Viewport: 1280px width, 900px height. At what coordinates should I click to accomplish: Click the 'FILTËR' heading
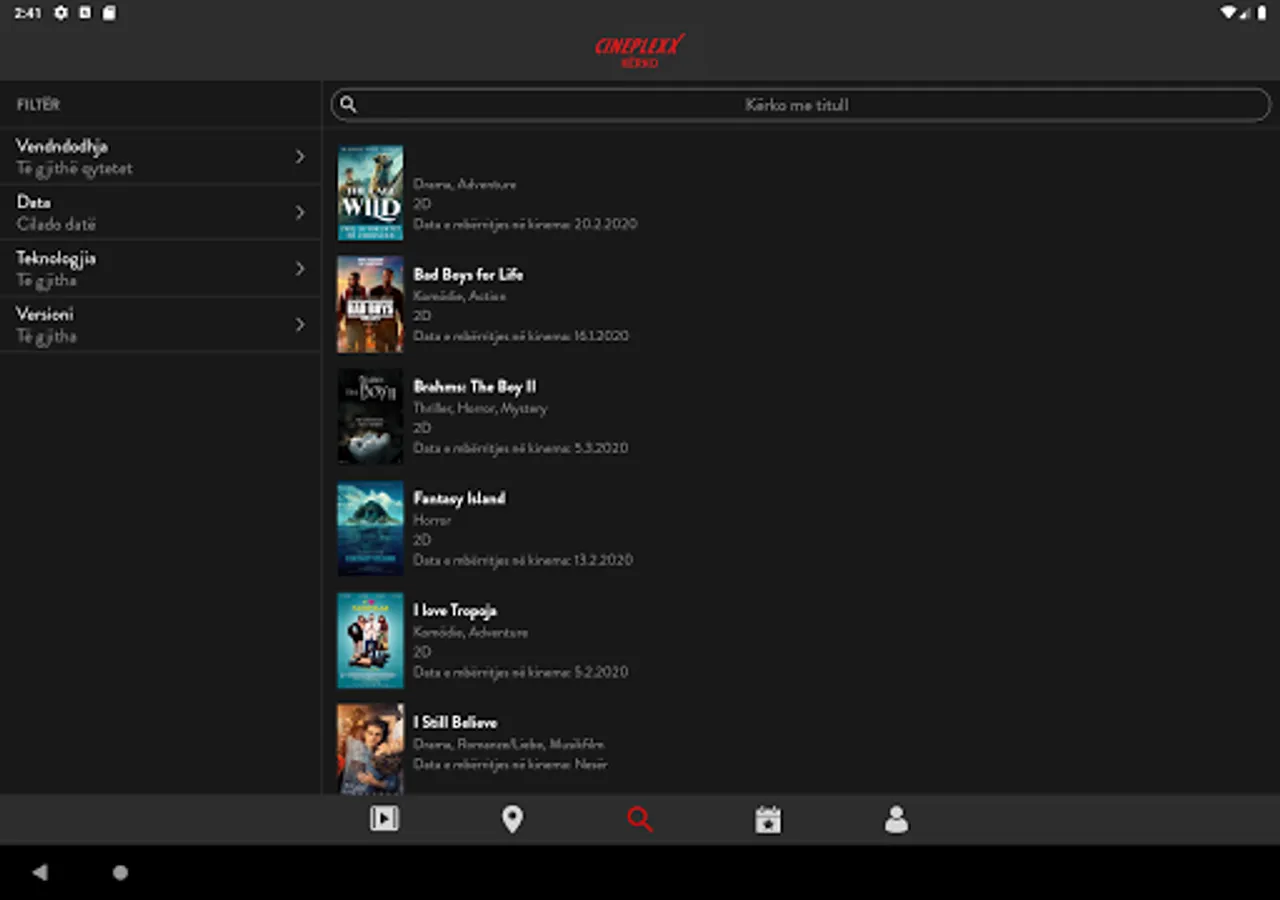click(38, 104)
